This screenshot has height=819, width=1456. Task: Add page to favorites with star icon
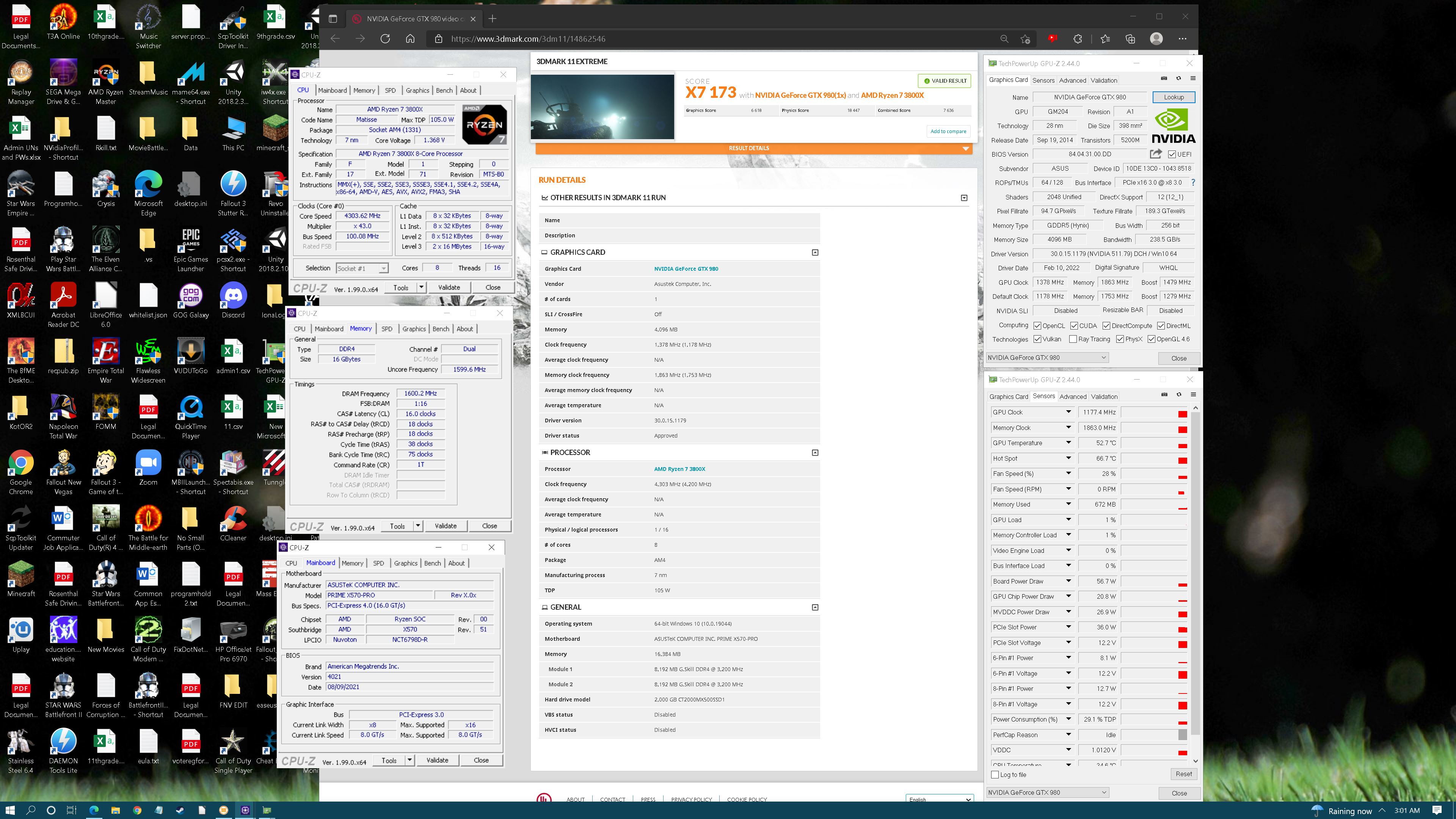(x=1025, y=39)
